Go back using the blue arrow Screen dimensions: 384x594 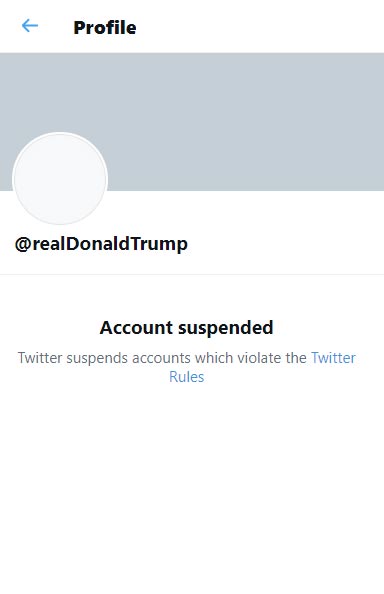click(x=30, y=26)
